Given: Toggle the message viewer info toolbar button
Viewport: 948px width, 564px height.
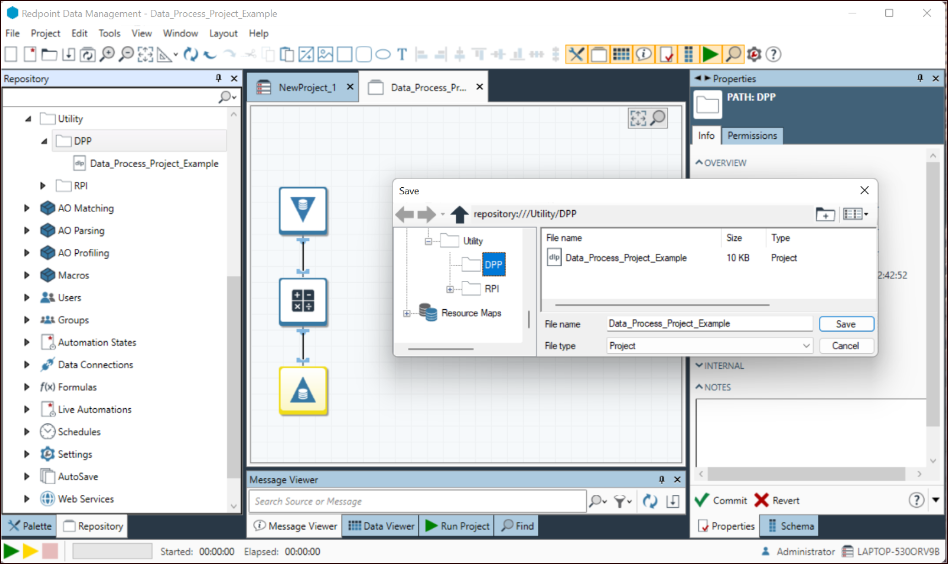Looking at the screenshot, I should tap(643, 54).
